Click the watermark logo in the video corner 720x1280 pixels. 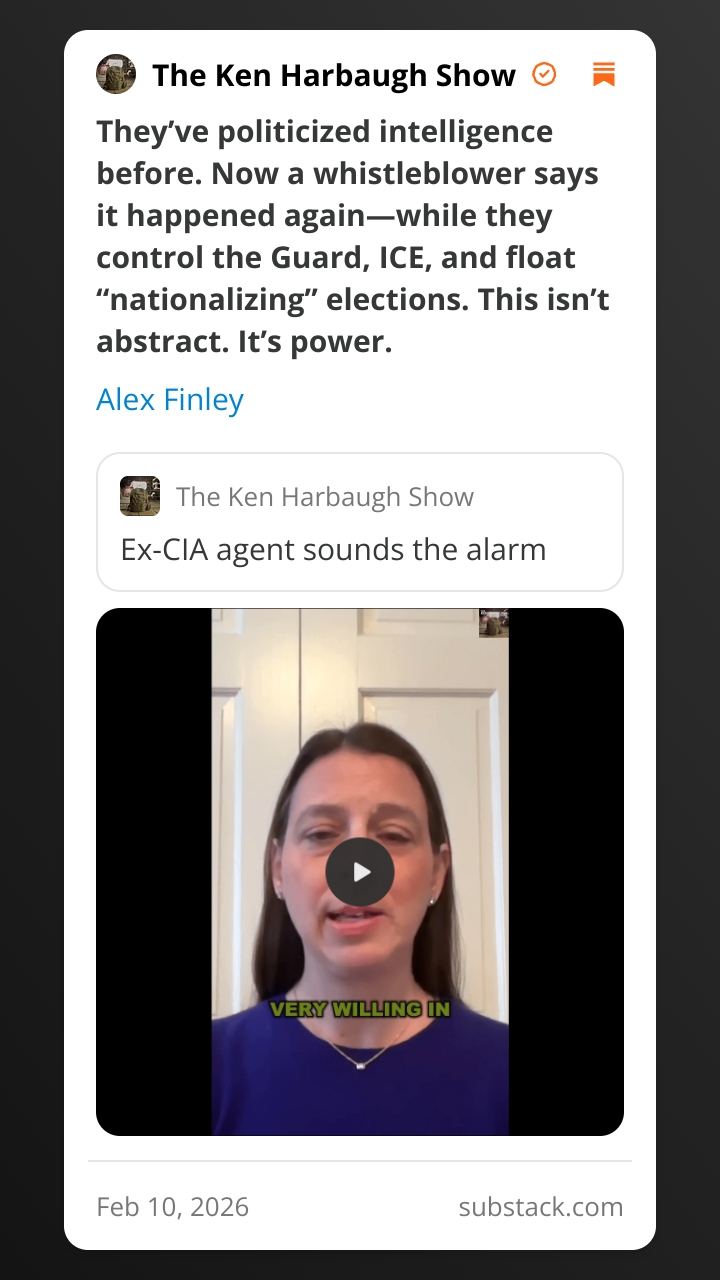point(494,623)
